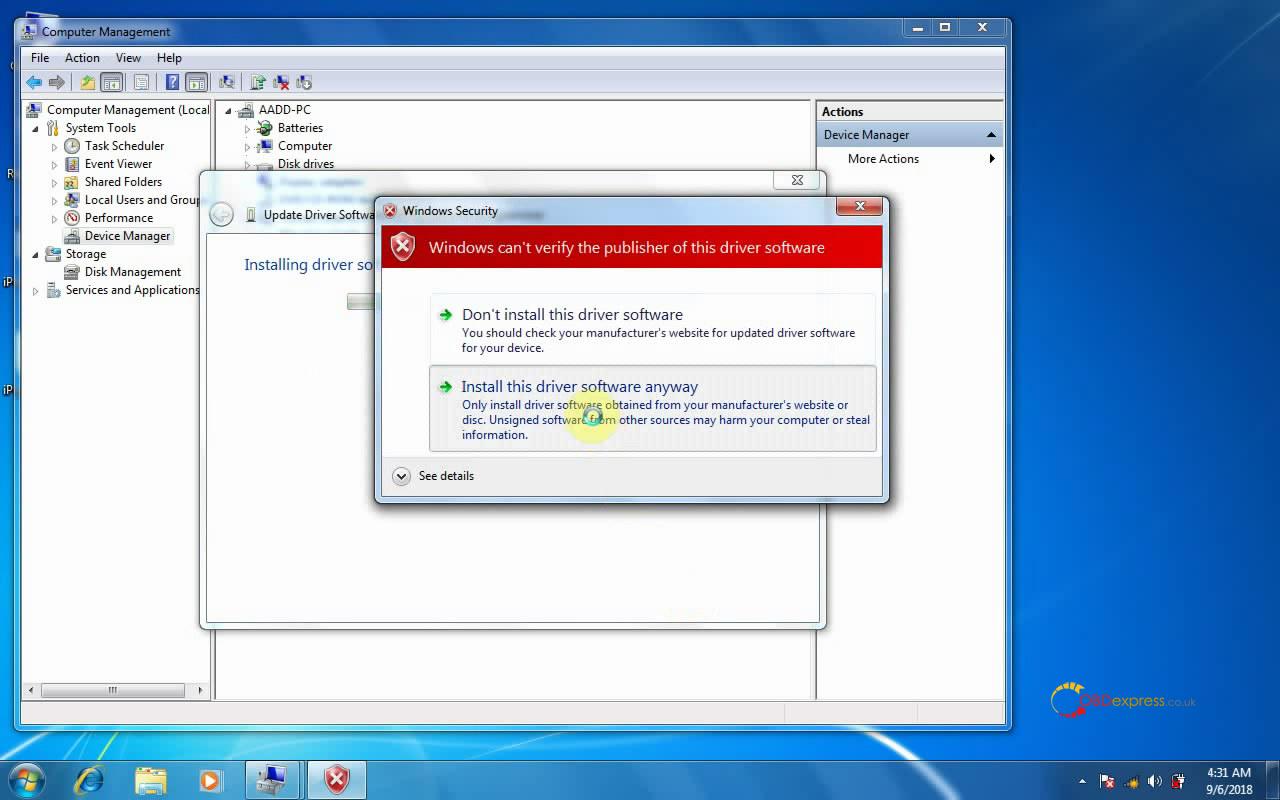Select Device Manager in console tree
Viewport: 1280px width, 800px height.
pos(127,236)
